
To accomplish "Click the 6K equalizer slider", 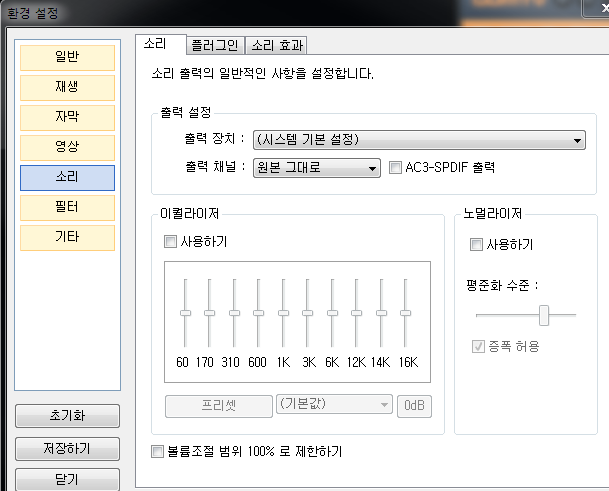I will click(332, 313).
